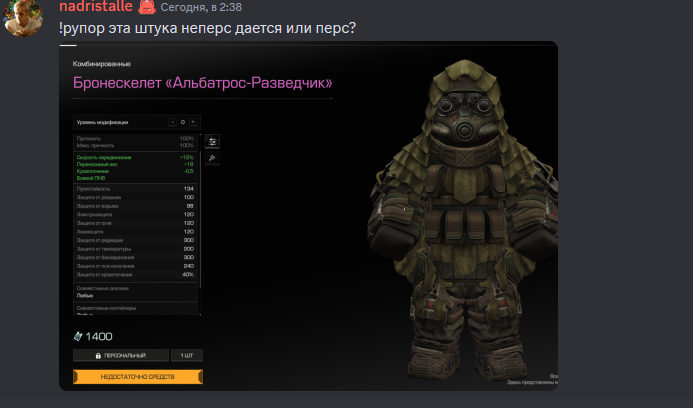The image size is (693, 408).
Task: Click the "Прочность" 100% row
Action: pyautogui.click(x=135, y=138)
